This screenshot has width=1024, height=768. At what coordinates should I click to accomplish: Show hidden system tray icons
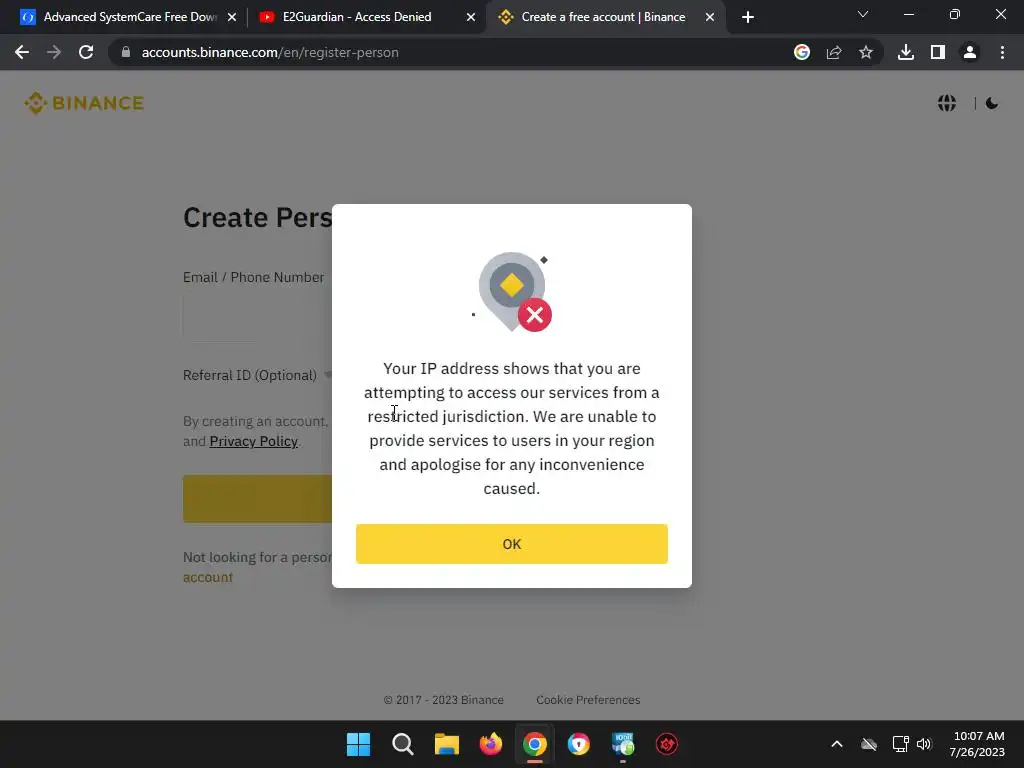pyautogui.click(x=837, y=744)
